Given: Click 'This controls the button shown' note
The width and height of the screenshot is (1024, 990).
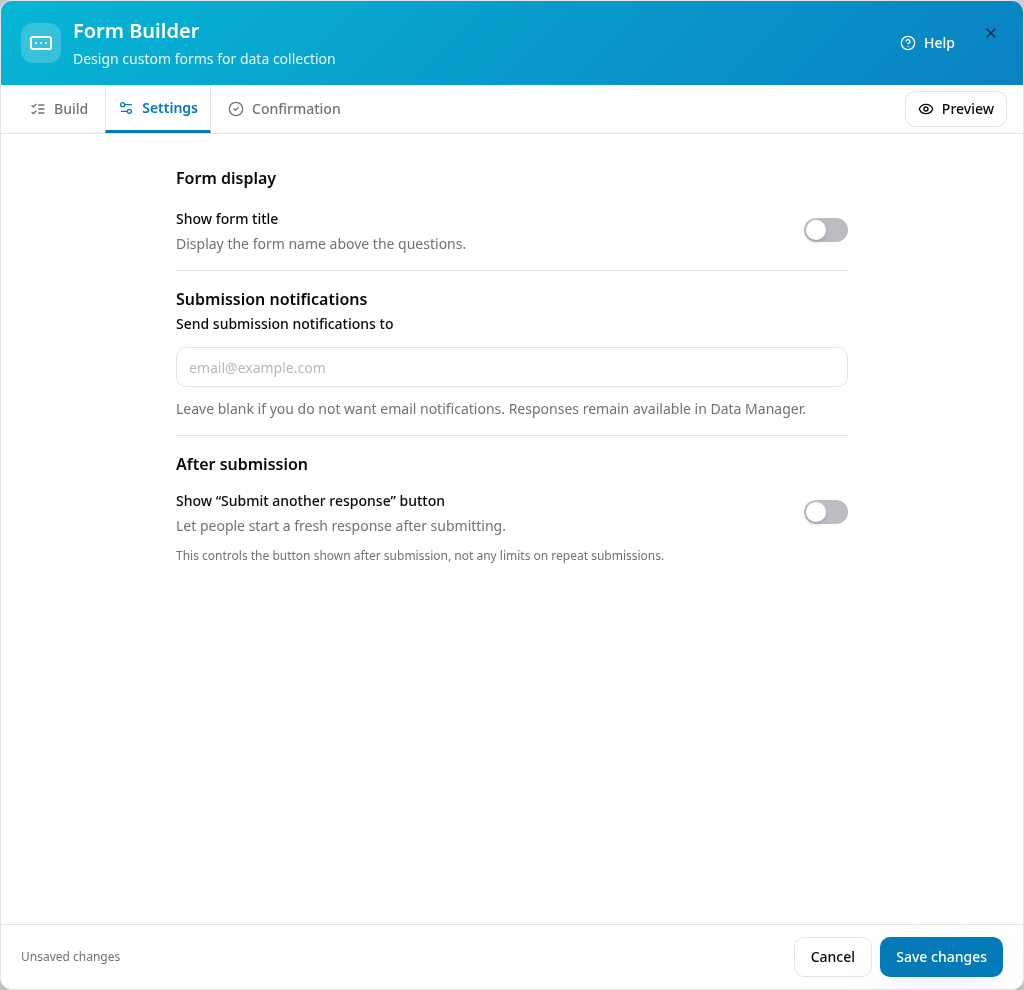Looking at the screenshot, I should (x=420, y=556).
